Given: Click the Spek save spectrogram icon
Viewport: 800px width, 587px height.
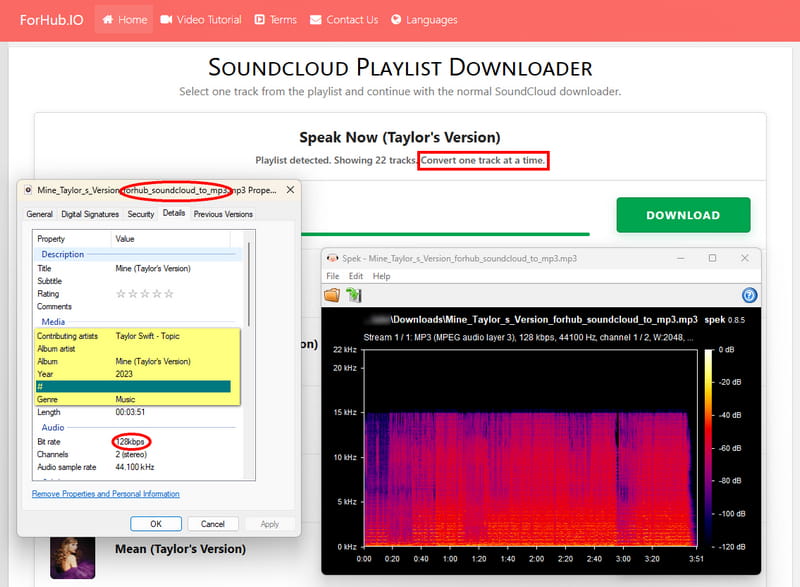Looking at the screenshot, I should [x=354, y=295].
